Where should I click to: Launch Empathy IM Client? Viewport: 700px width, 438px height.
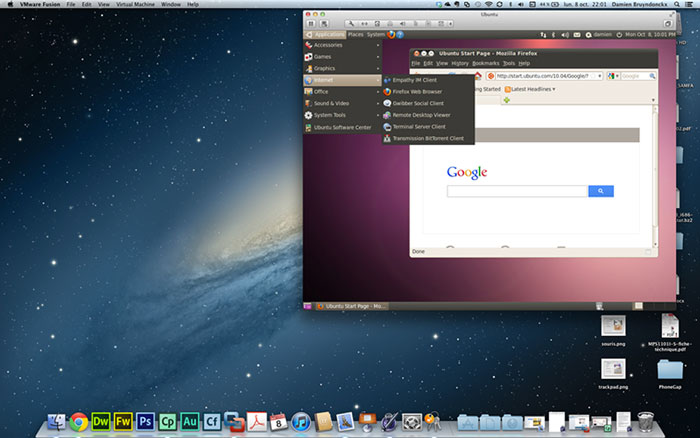428,80
